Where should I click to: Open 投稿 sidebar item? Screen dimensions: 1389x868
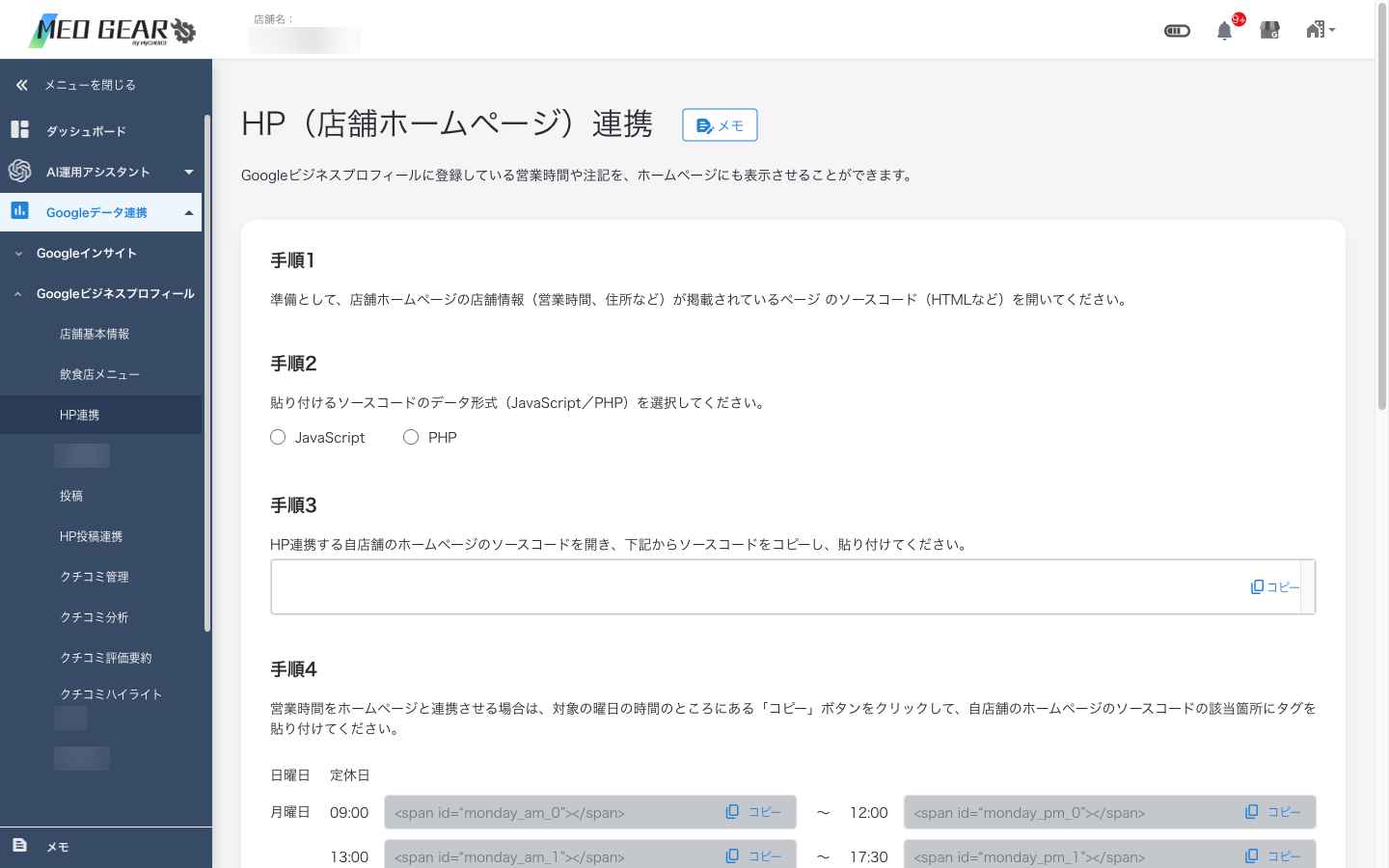[x=71, y=496]
